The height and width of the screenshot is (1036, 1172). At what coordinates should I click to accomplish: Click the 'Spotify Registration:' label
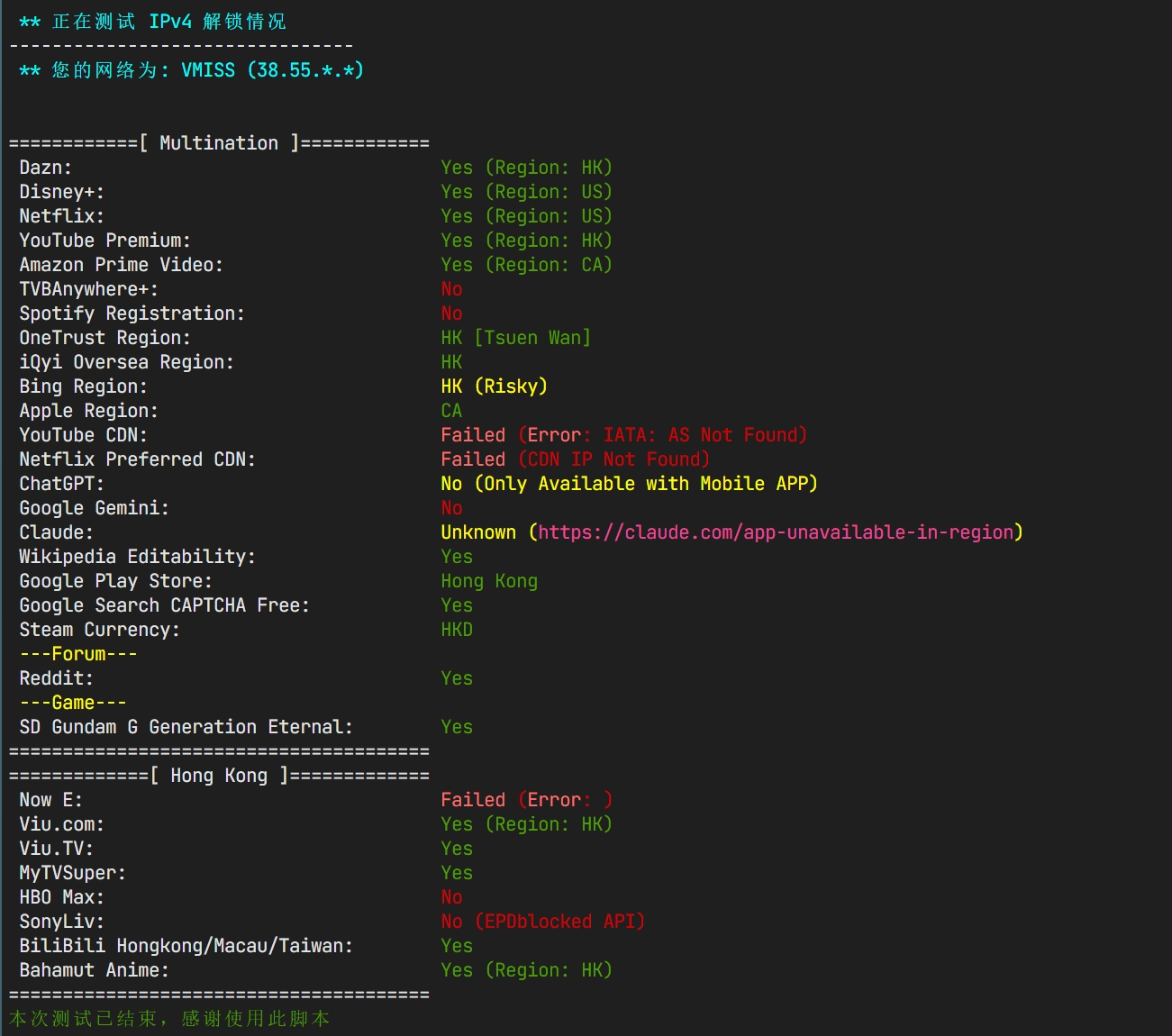pyautogui.click(x=132, y=314)
